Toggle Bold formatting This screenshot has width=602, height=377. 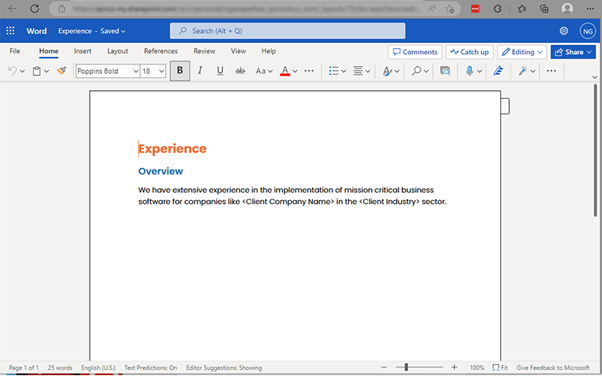[180, 71]
